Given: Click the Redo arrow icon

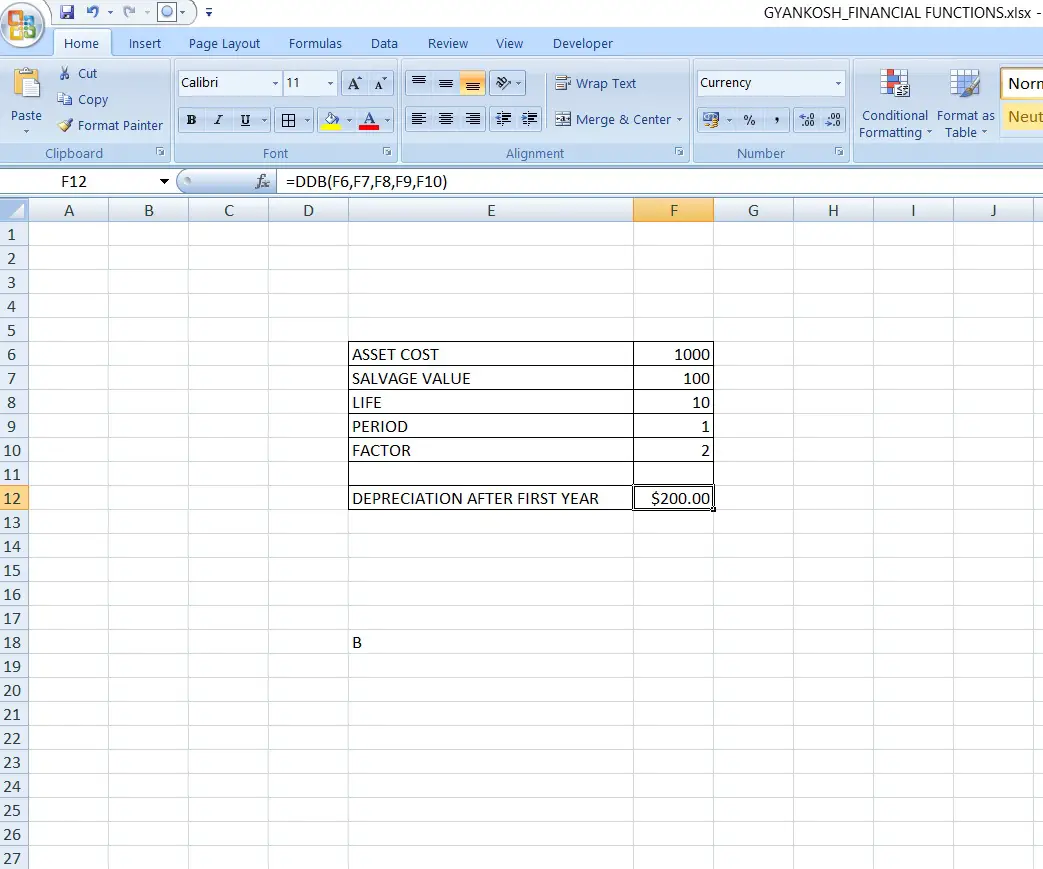Looking at the screenshot, I should pyautogui.click(x=129, y=11).
